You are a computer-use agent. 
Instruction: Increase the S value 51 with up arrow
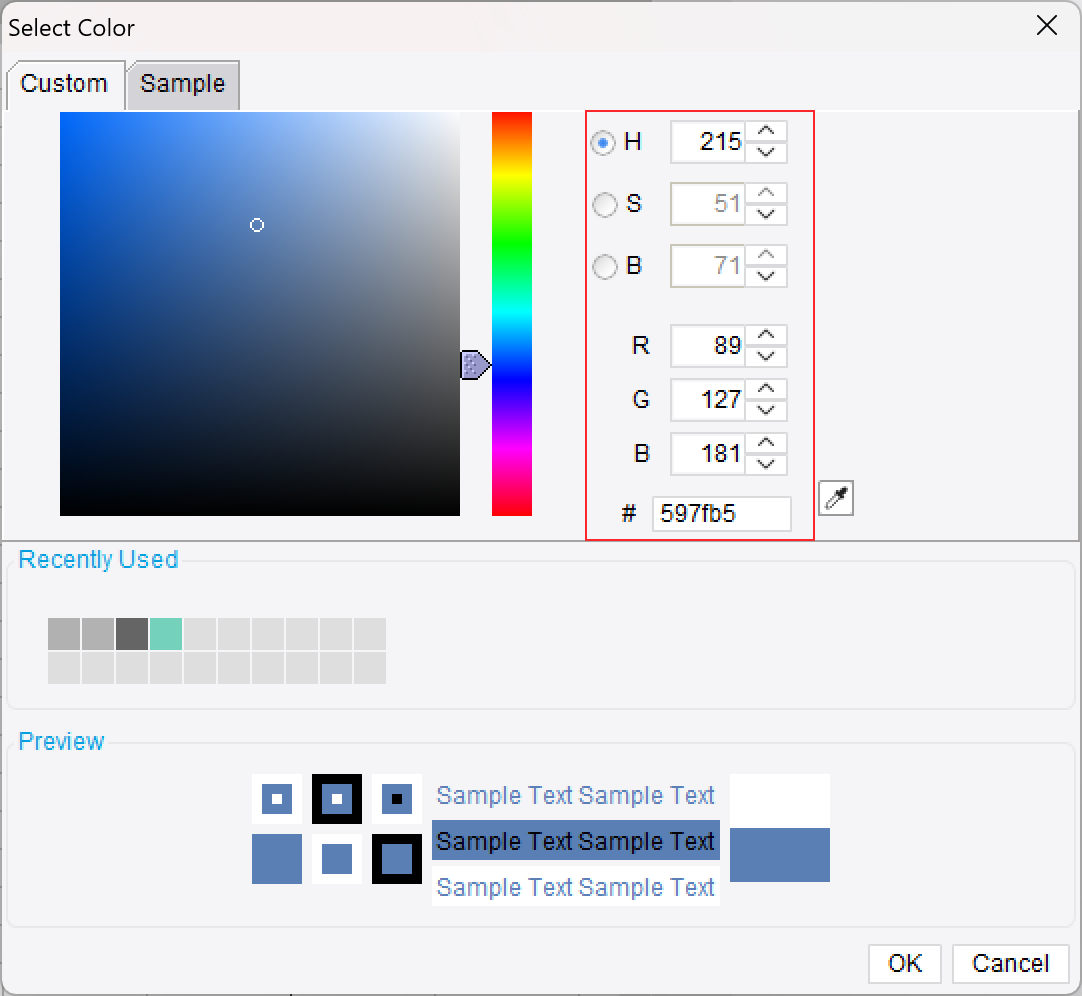[x=766, y=193]
